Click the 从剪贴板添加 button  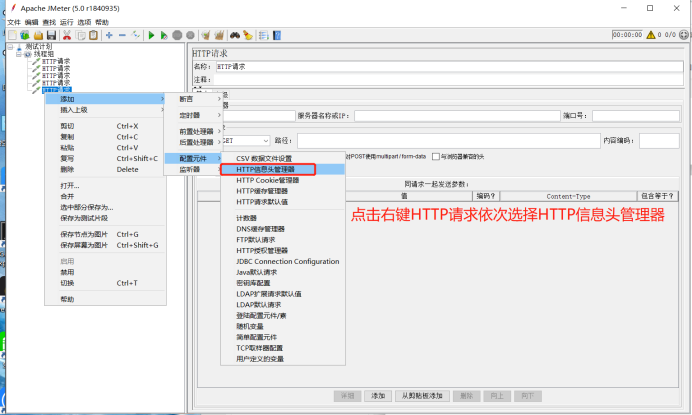[422, 396]
